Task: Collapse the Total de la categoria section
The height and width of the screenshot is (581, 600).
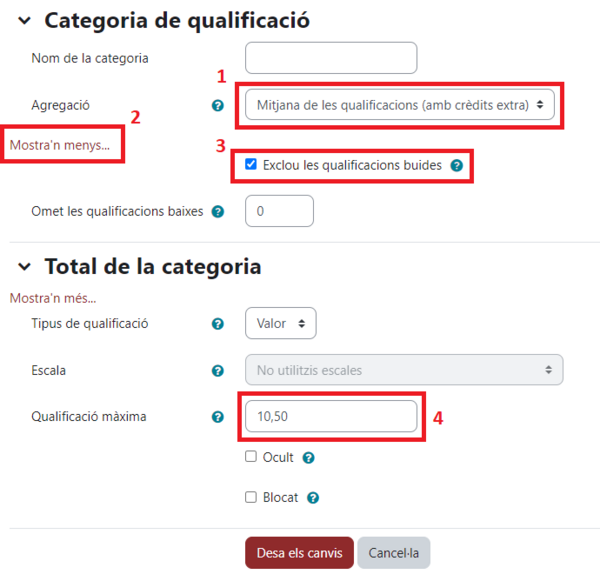Action: point(24,267)
